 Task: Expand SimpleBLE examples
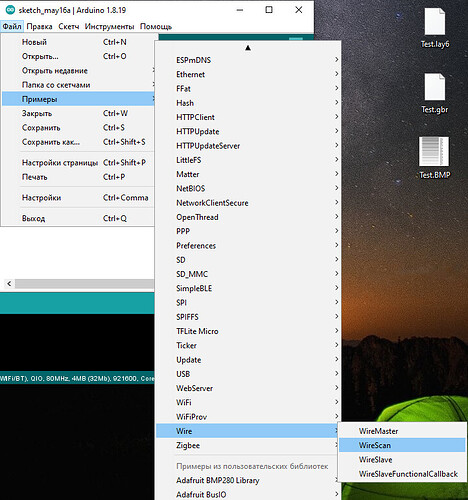tap(248, 289)
